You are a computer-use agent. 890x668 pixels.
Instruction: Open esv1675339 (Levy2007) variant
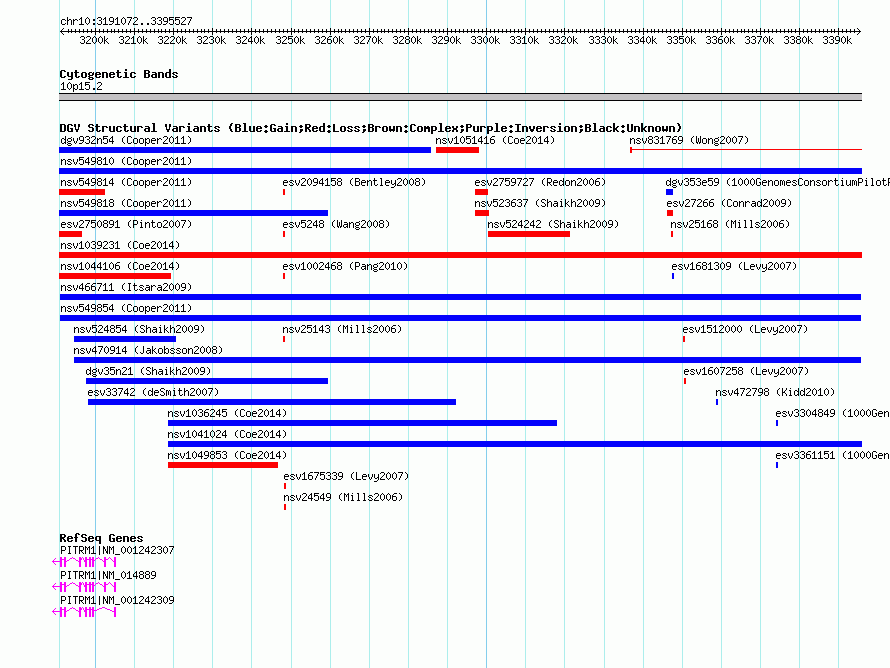pyautogui.click(x=346, y=476)
